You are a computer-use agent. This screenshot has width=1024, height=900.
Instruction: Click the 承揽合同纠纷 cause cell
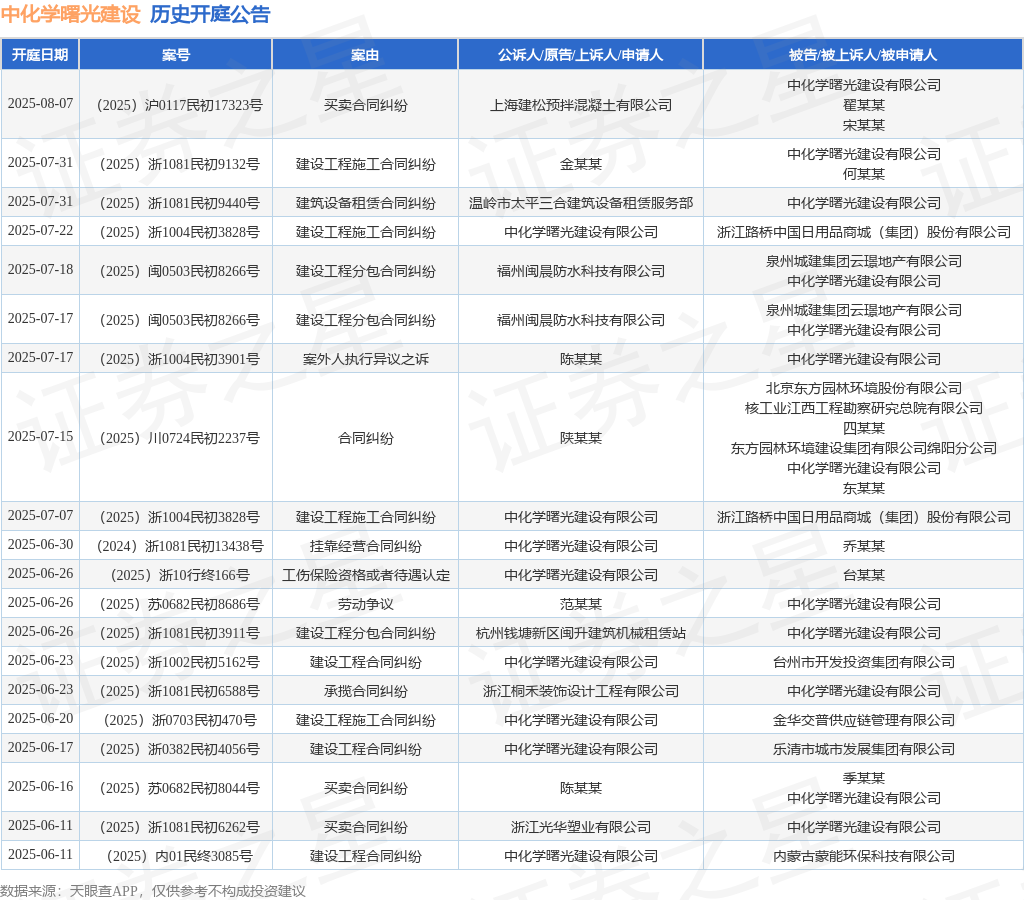[x=365, y=691]
